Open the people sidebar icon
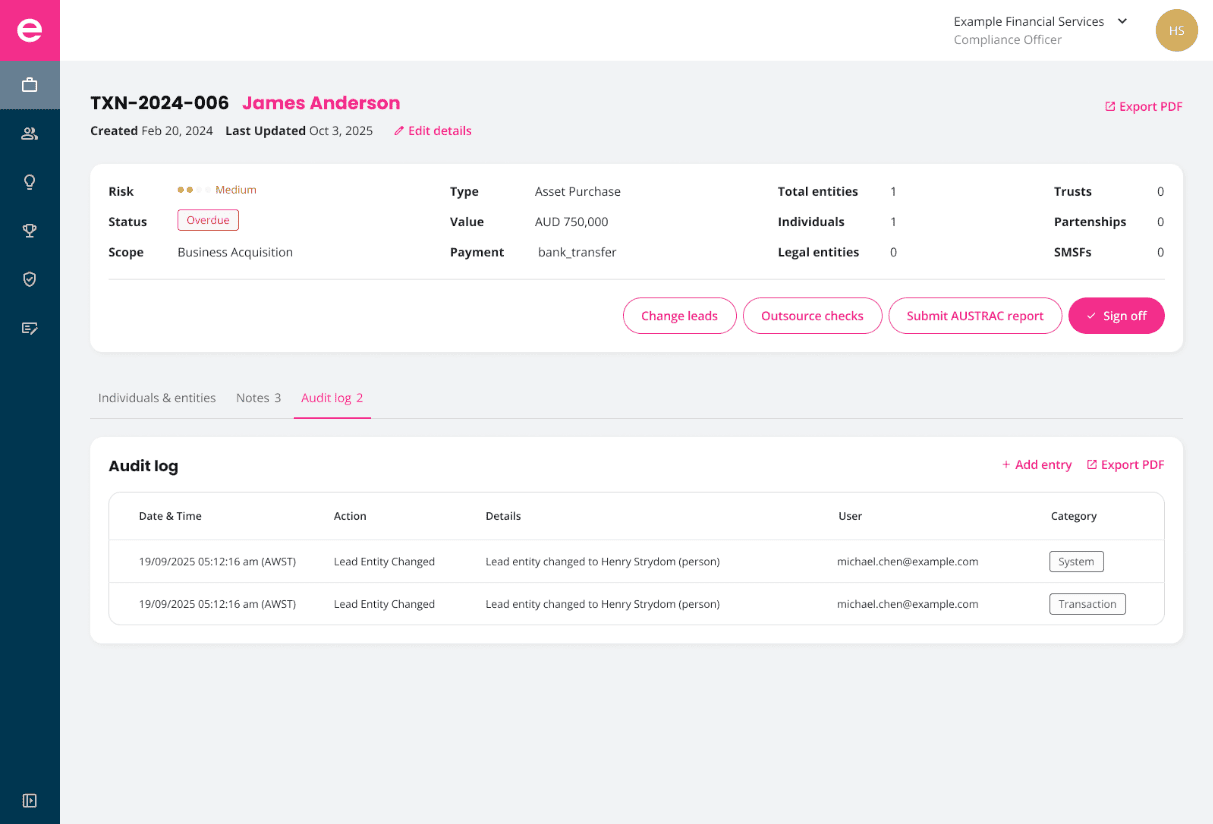1213x824 pixels. (x=30, y=134)
